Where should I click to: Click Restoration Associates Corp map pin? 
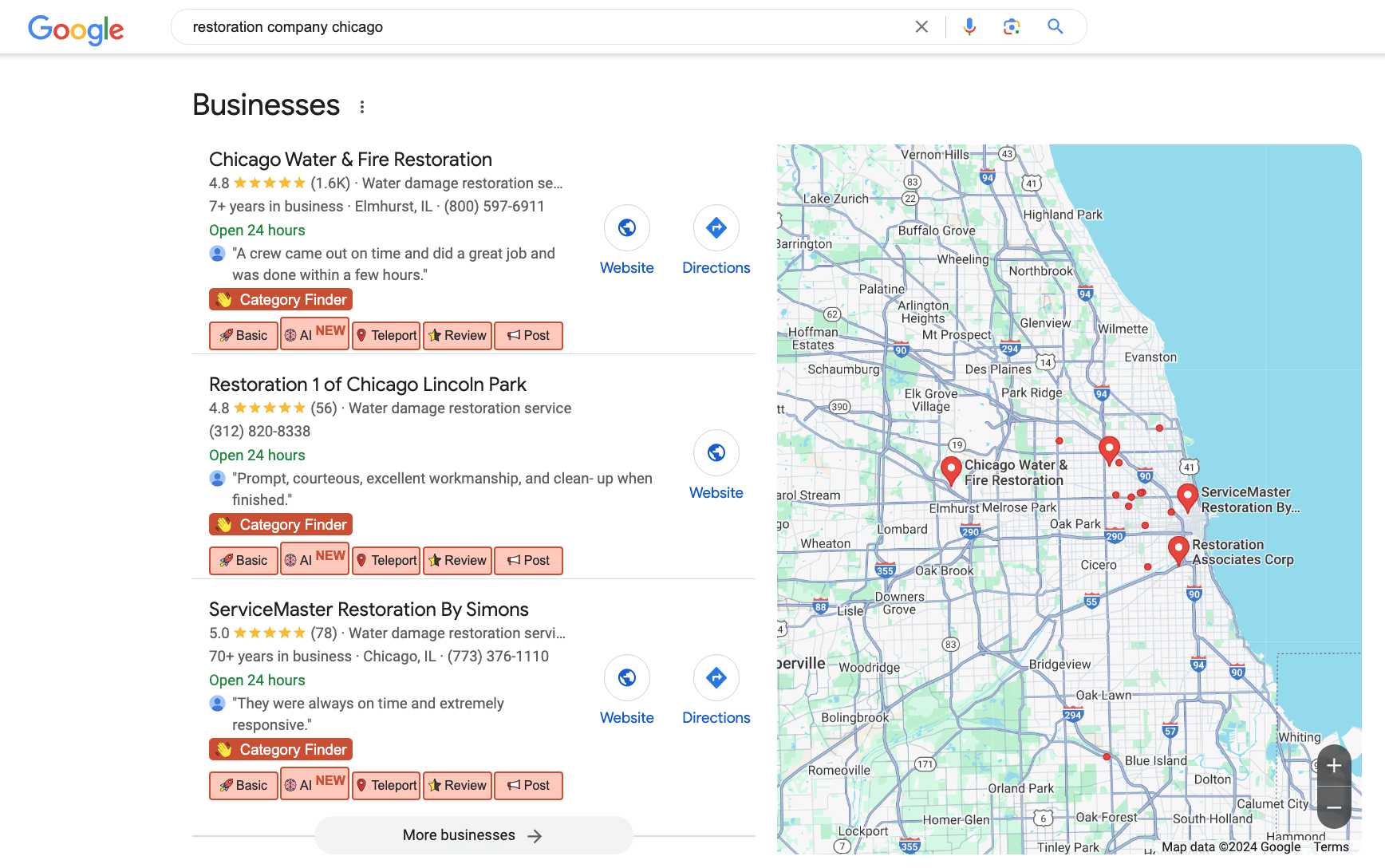[x=1178, y=550]
